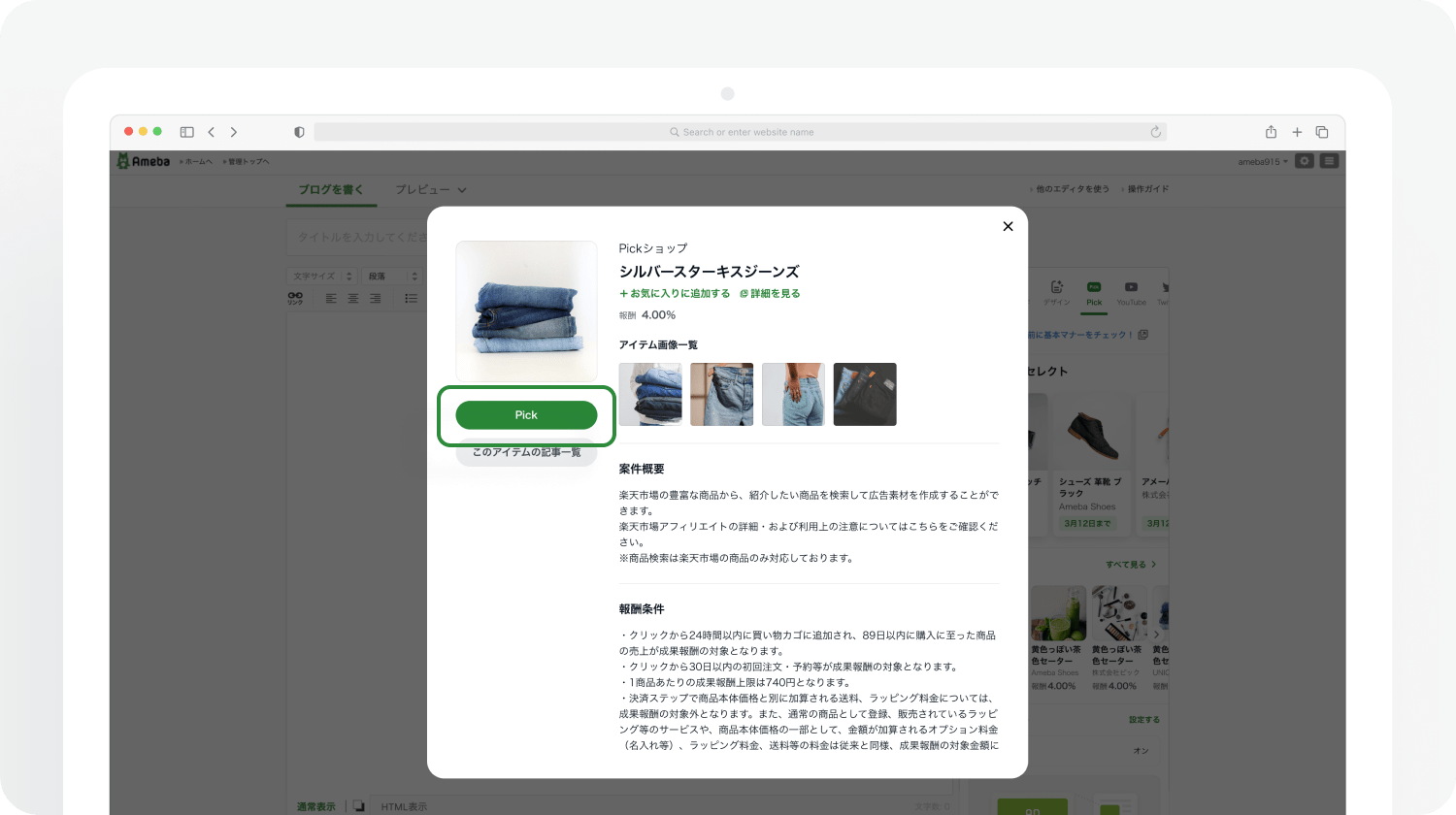Screen dimensions: 1456x815
Task: Switch to 通常表示 editor mode
Action: [316, 806]
